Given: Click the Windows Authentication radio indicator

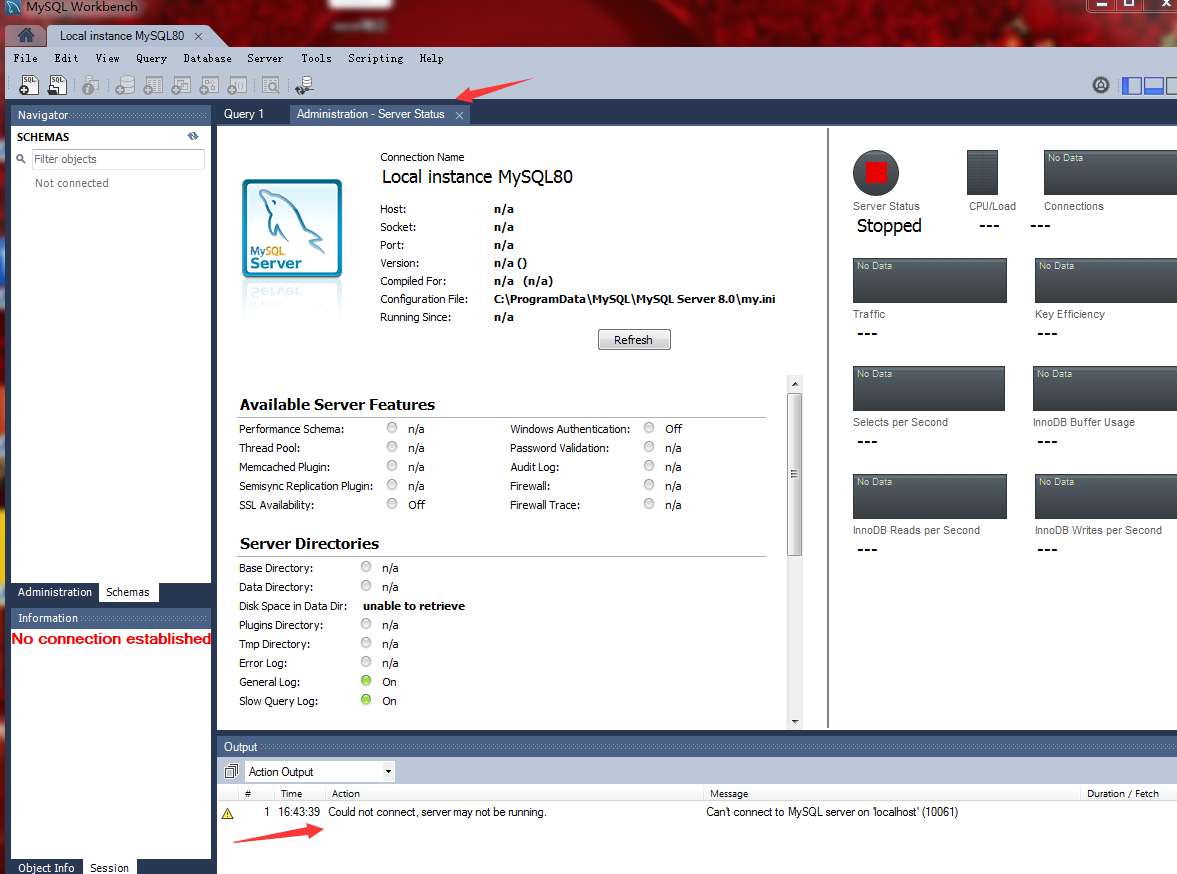Looking at the screenshot, I should tap(649, 428).
